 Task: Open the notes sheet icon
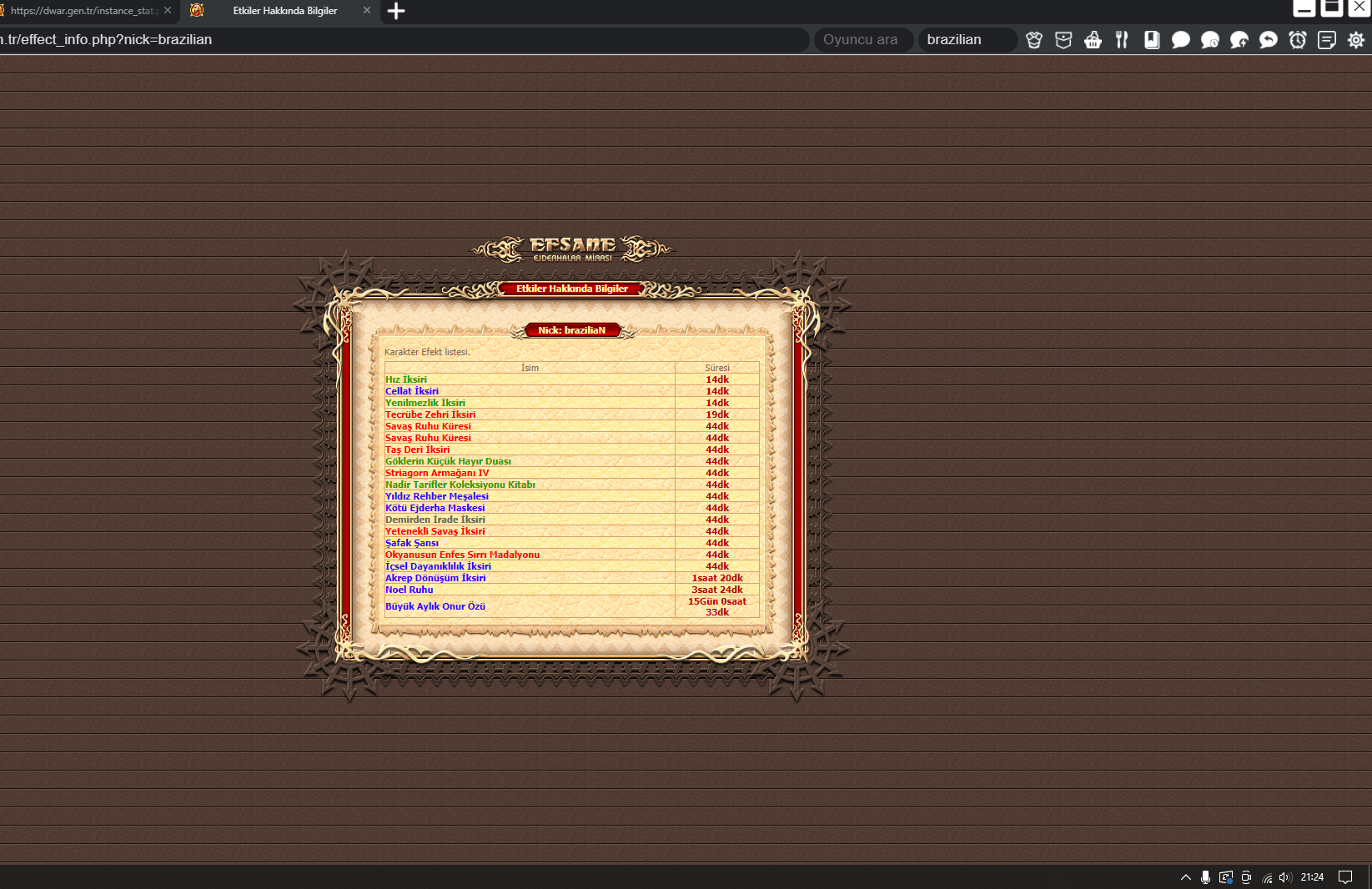[x=1327, y=40]
